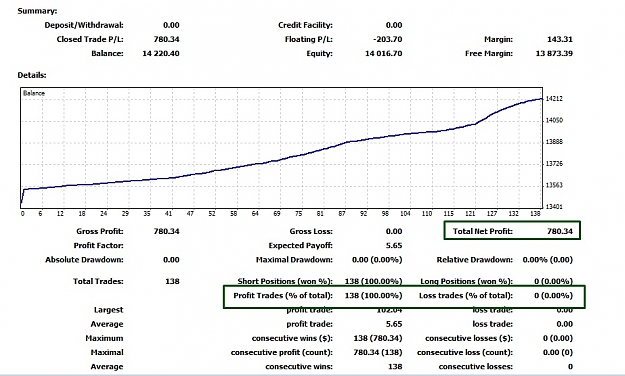This screenshot has height=376, width=625.
Task: Click the 13563 chart axis value
Action: [554, 185]
